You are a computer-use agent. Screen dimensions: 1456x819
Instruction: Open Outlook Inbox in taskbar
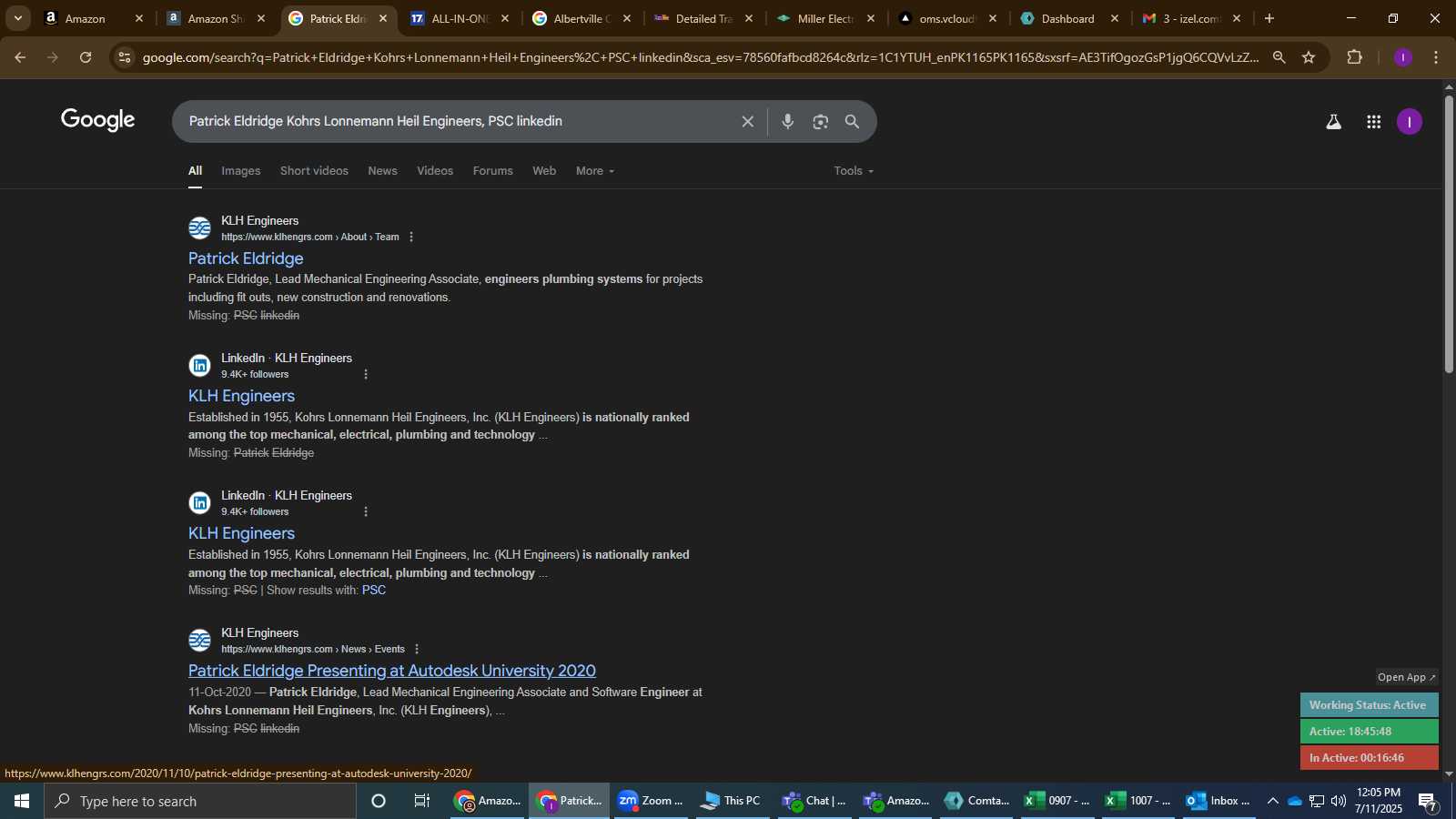(x=1217, y=801)
